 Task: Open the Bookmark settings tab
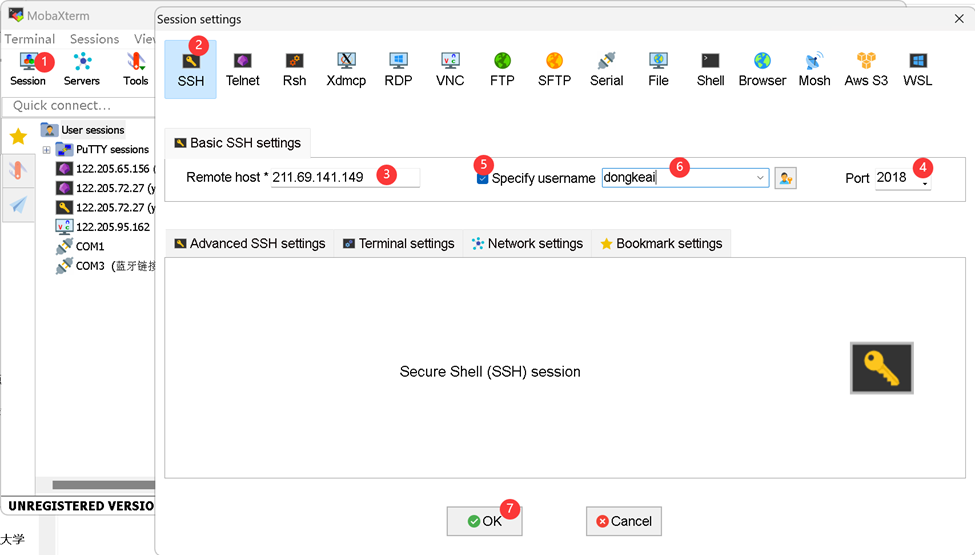(660, 243)
